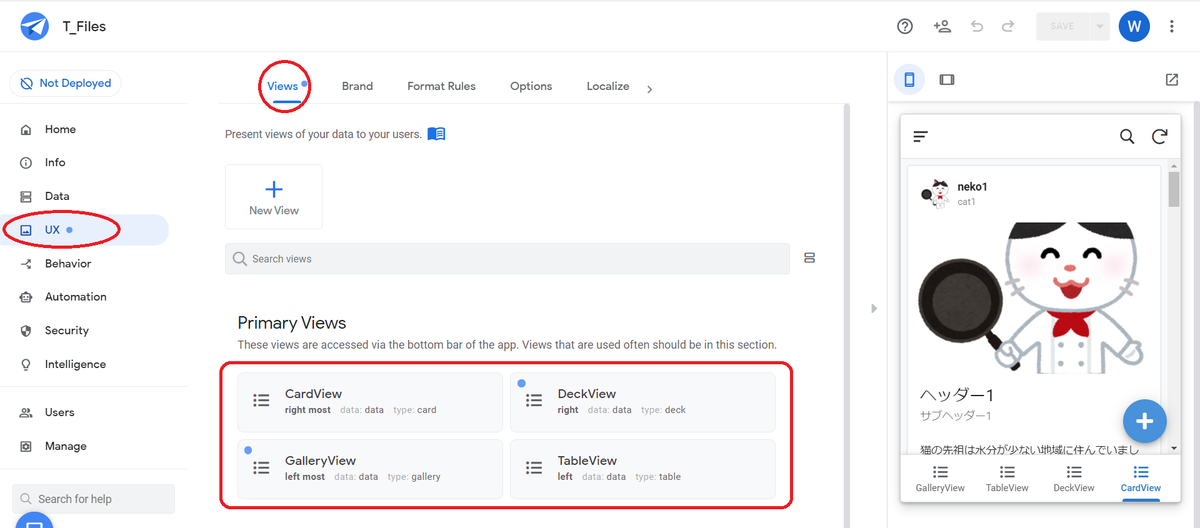Open the Views tab
Screen dimensions: 1200x528
tap(283, 86)
